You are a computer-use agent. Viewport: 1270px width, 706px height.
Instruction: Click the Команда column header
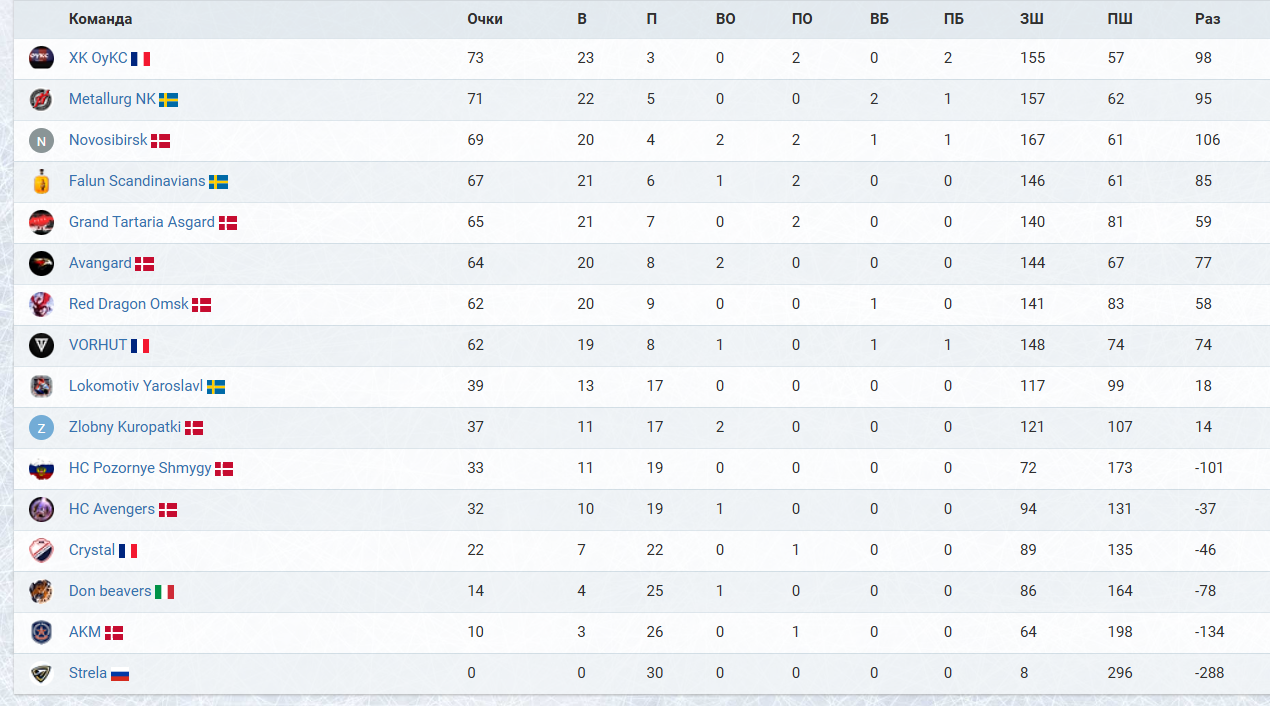(100, 19)
